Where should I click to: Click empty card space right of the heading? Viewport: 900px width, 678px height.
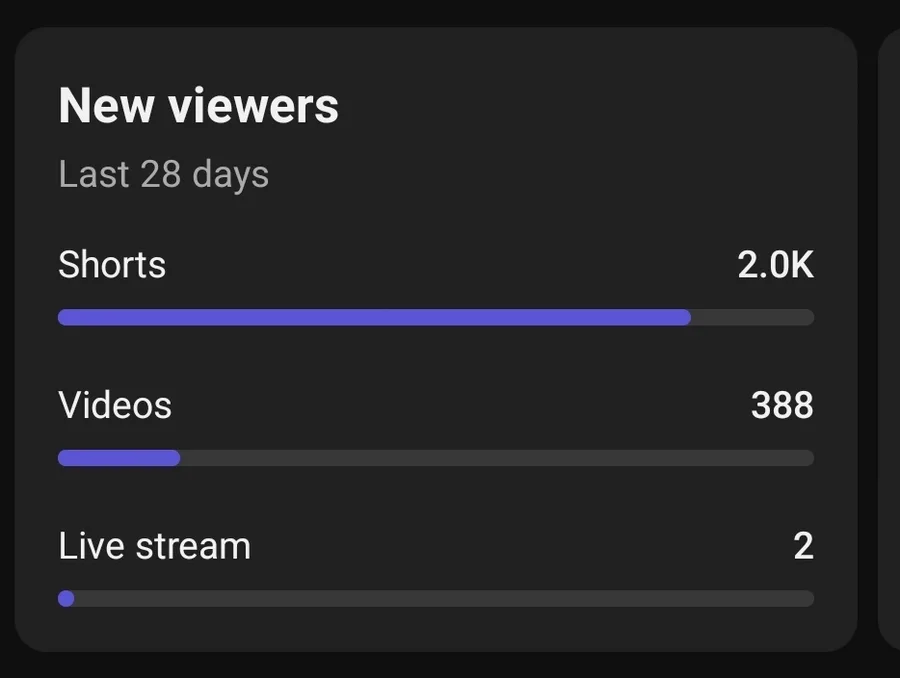click(x=600, y=106)
